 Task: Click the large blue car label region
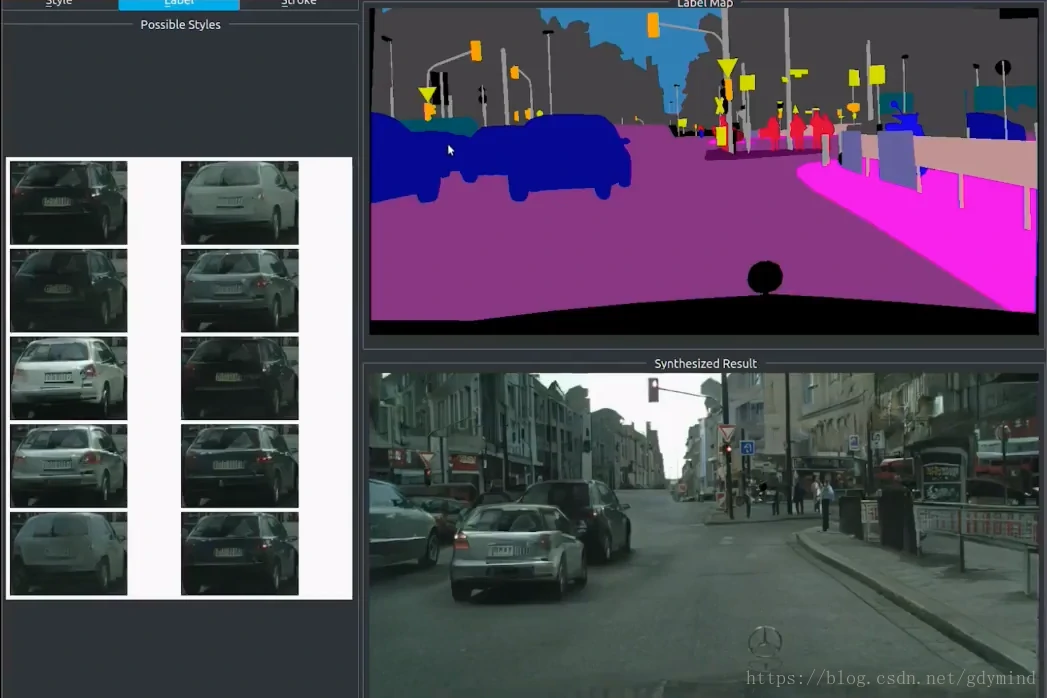coord(560,153)
